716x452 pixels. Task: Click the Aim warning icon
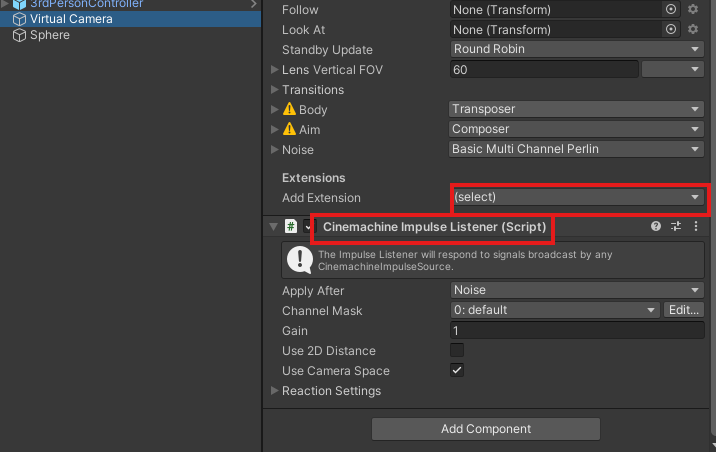pos(289,129)
